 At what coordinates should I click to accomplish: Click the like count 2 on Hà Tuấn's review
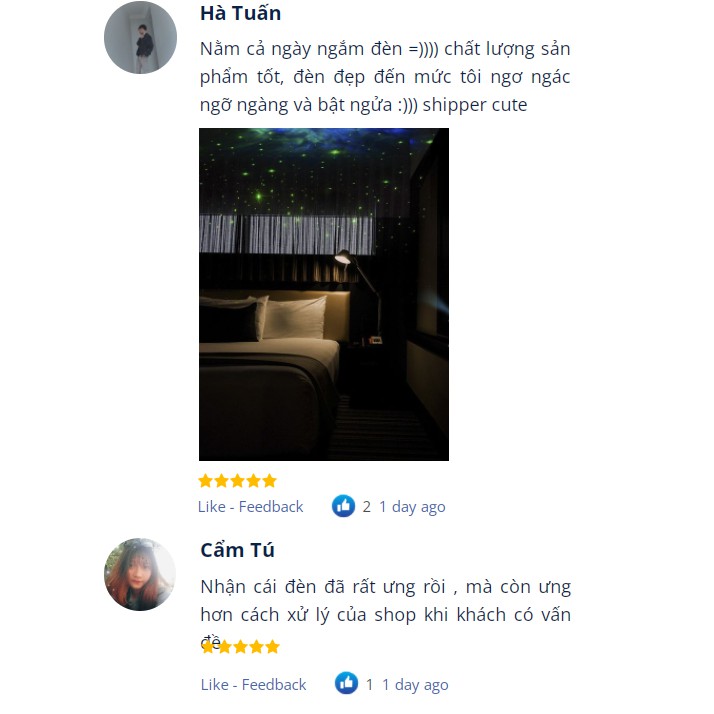367,507
